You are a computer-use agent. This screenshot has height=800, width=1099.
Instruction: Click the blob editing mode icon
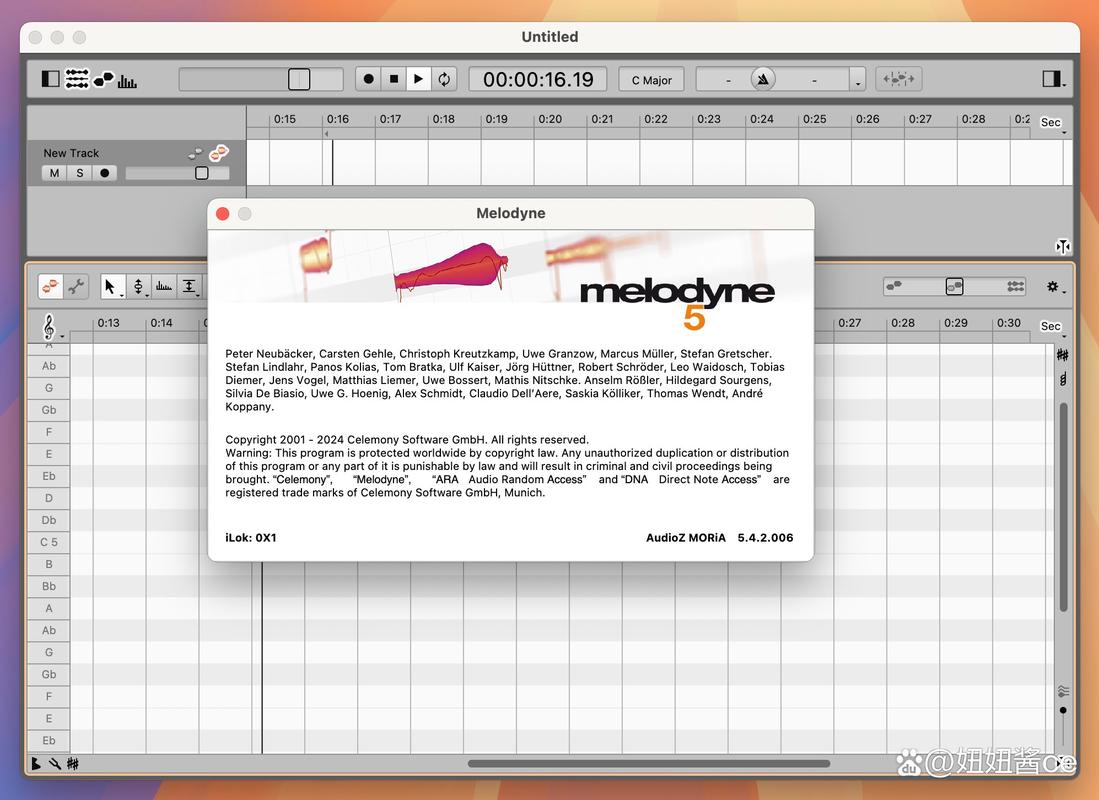pos(50,286)
